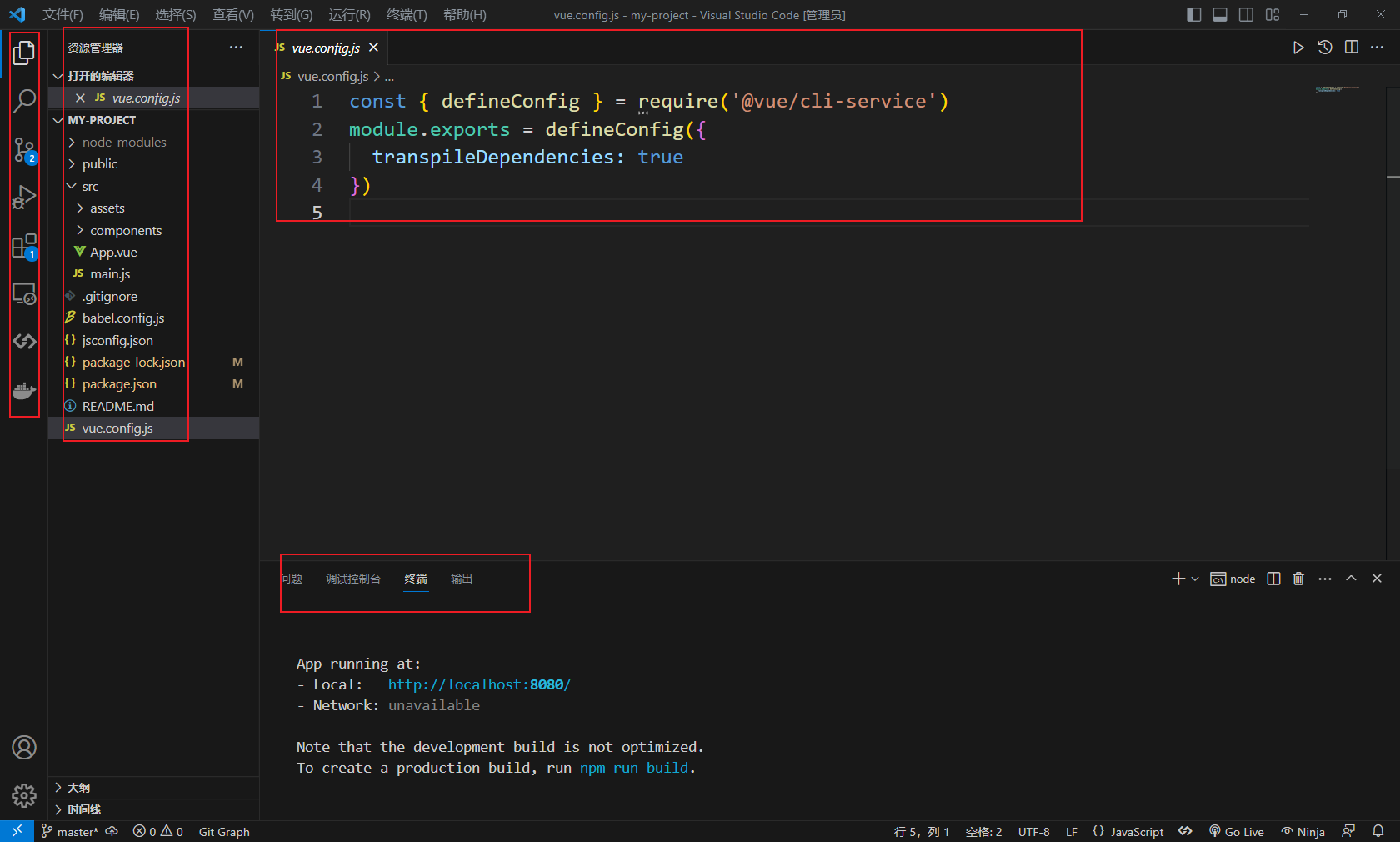1400x842 pixels.
Task: Customize layout icon in title bar
Action: click(x=1272, y=14)
